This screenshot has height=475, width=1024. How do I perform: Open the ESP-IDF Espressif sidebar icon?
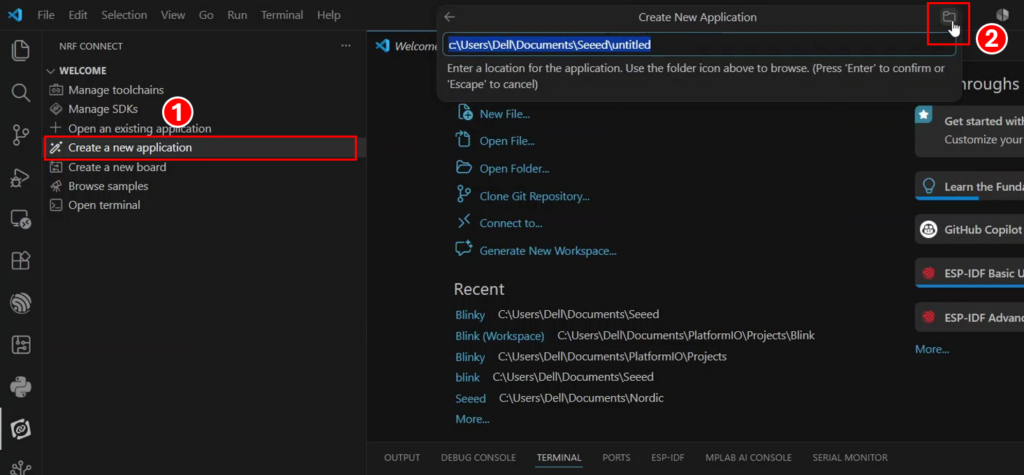point(21,303)
